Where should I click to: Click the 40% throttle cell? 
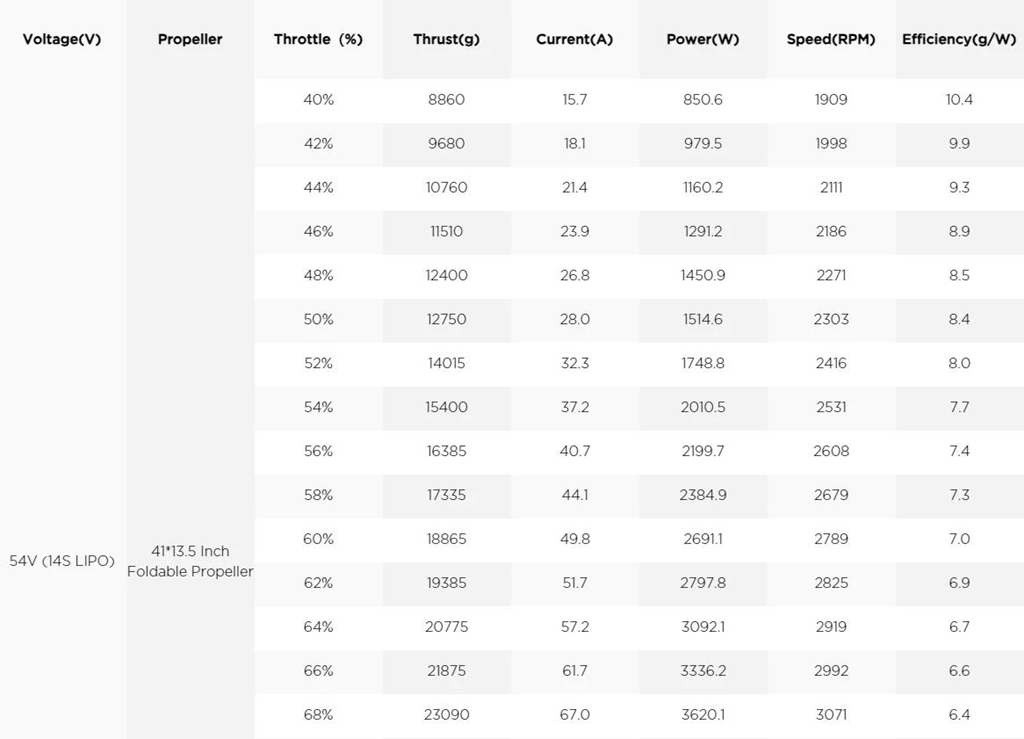pos(318,100)
